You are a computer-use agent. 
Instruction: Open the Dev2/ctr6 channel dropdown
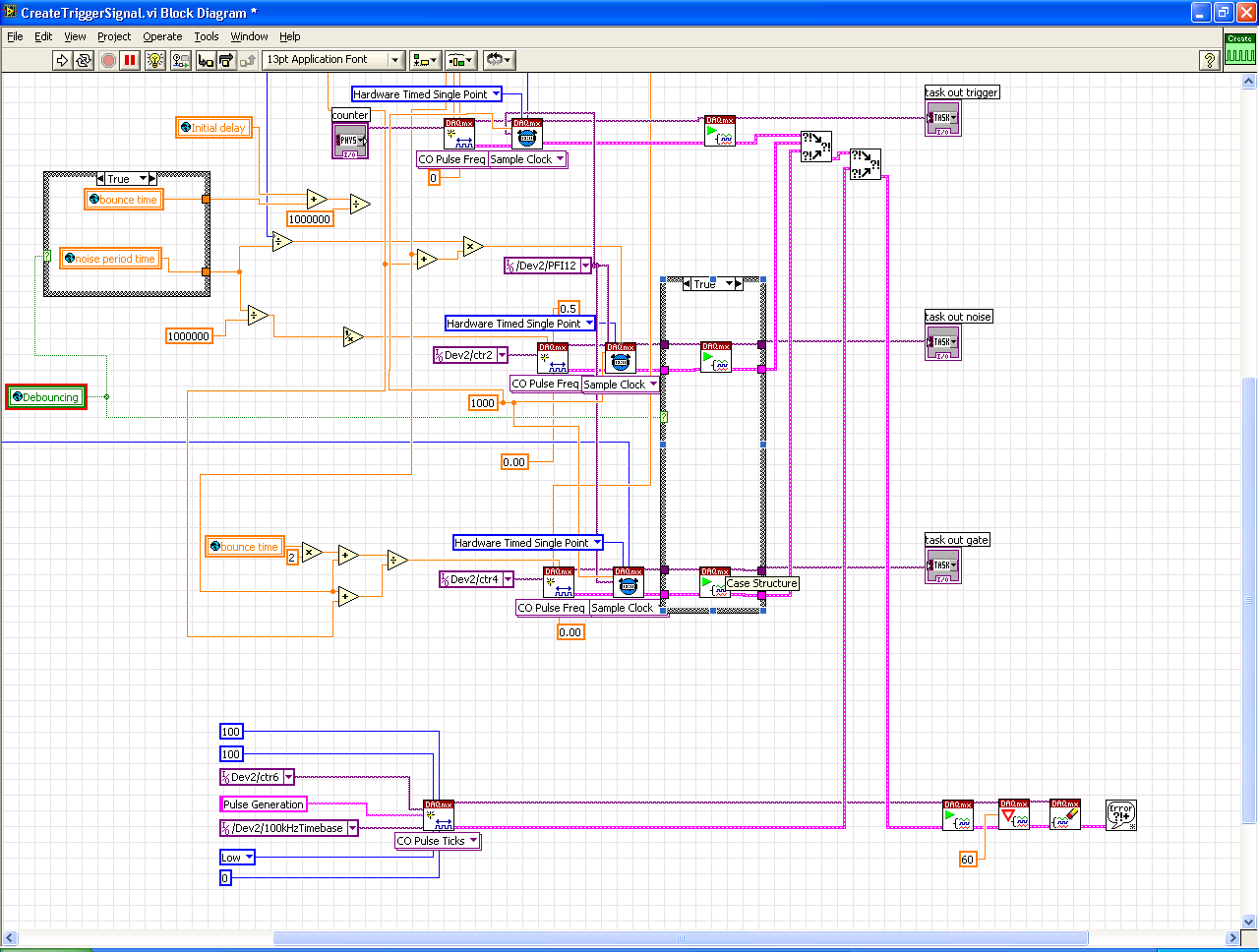tap(288, 777)
